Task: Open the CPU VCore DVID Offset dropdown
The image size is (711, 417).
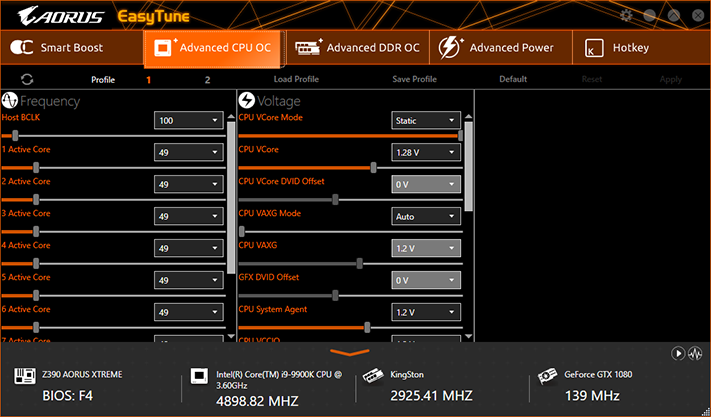Action: coord(426,184)
